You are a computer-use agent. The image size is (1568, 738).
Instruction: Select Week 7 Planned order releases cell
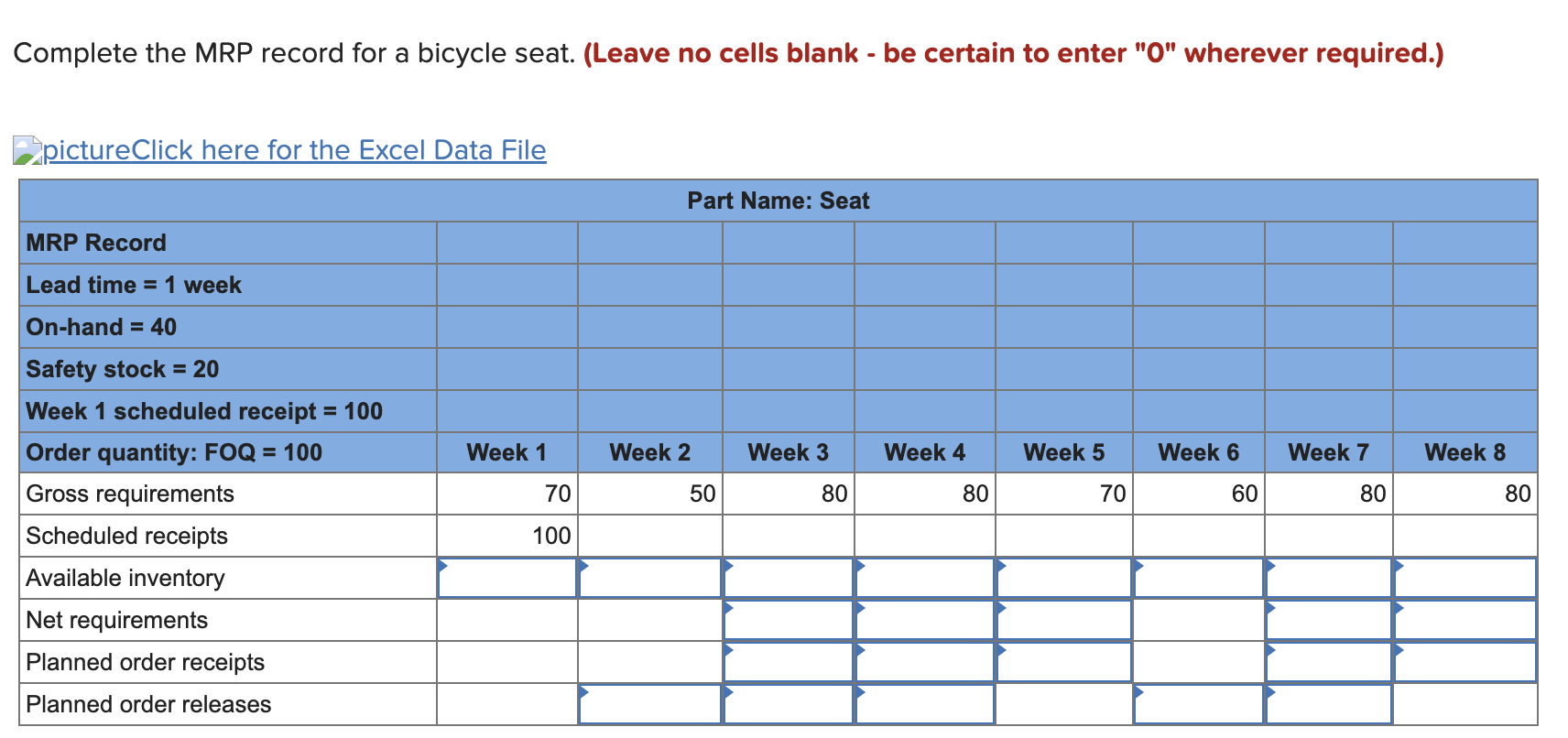pyautogui.click(x=1329, y=704)
